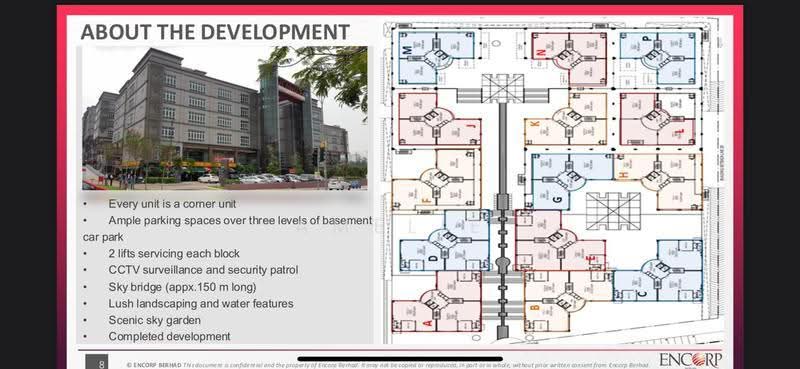The height and width of the screenshot is (369, 800).
Task: Tap the building exterior photo
Action: [x=224, y=118]
